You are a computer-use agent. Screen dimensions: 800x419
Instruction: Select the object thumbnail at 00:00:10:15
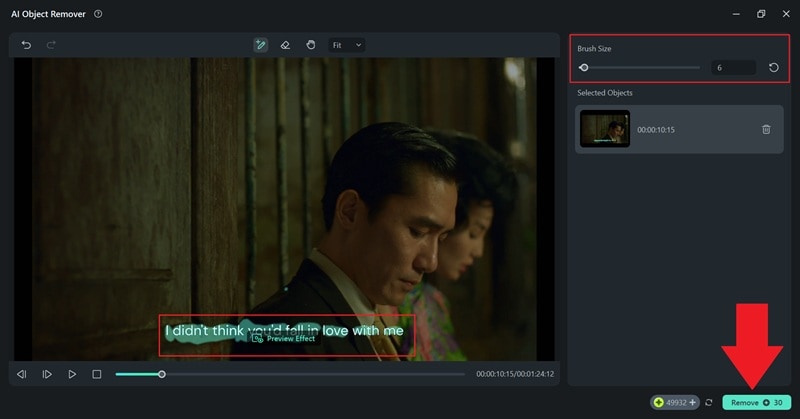[605, 129]
